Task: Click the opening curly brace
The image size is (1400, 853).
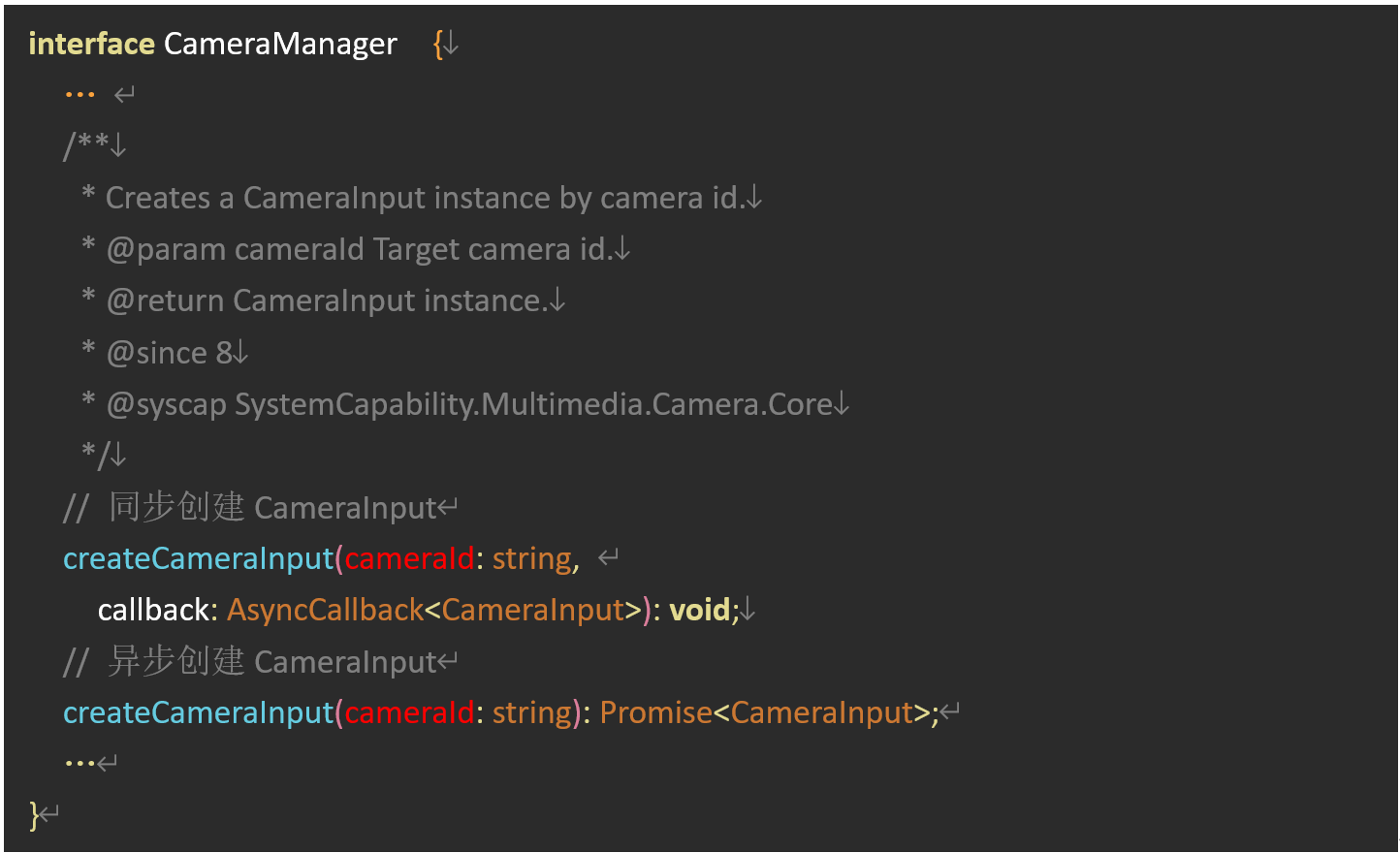Action: click(438, 44)
